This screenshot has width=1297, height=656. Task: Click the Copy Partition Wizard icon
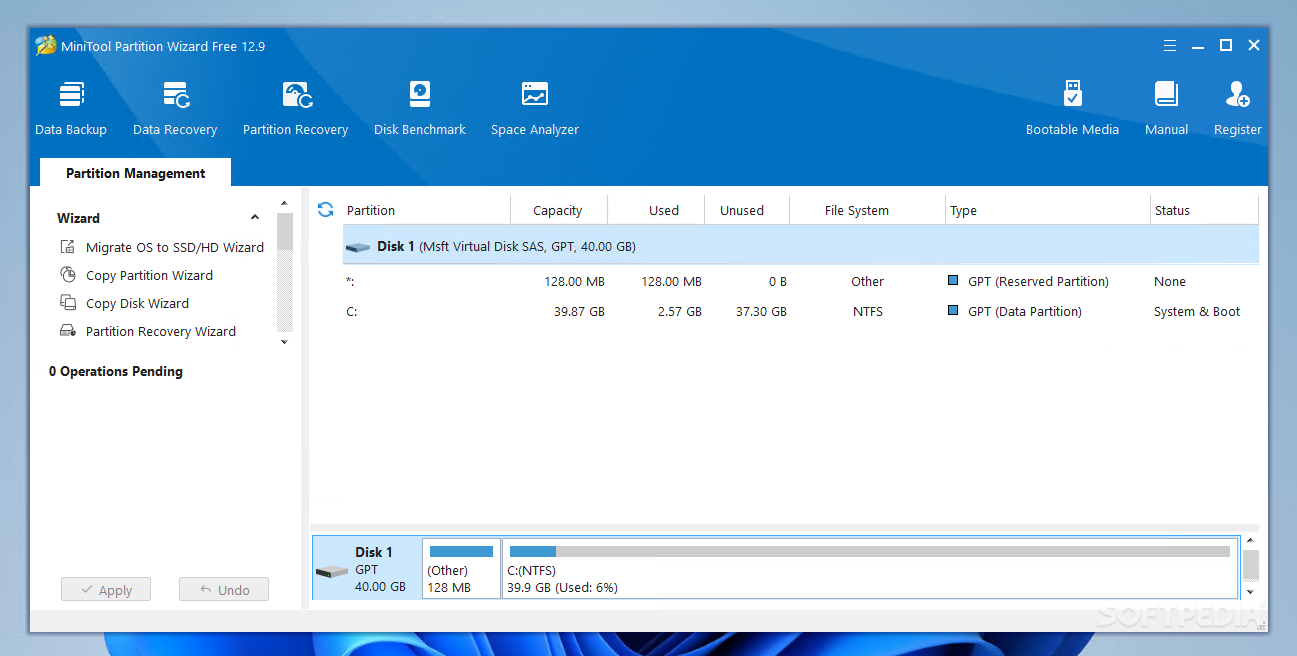click(x=68, y=275)
